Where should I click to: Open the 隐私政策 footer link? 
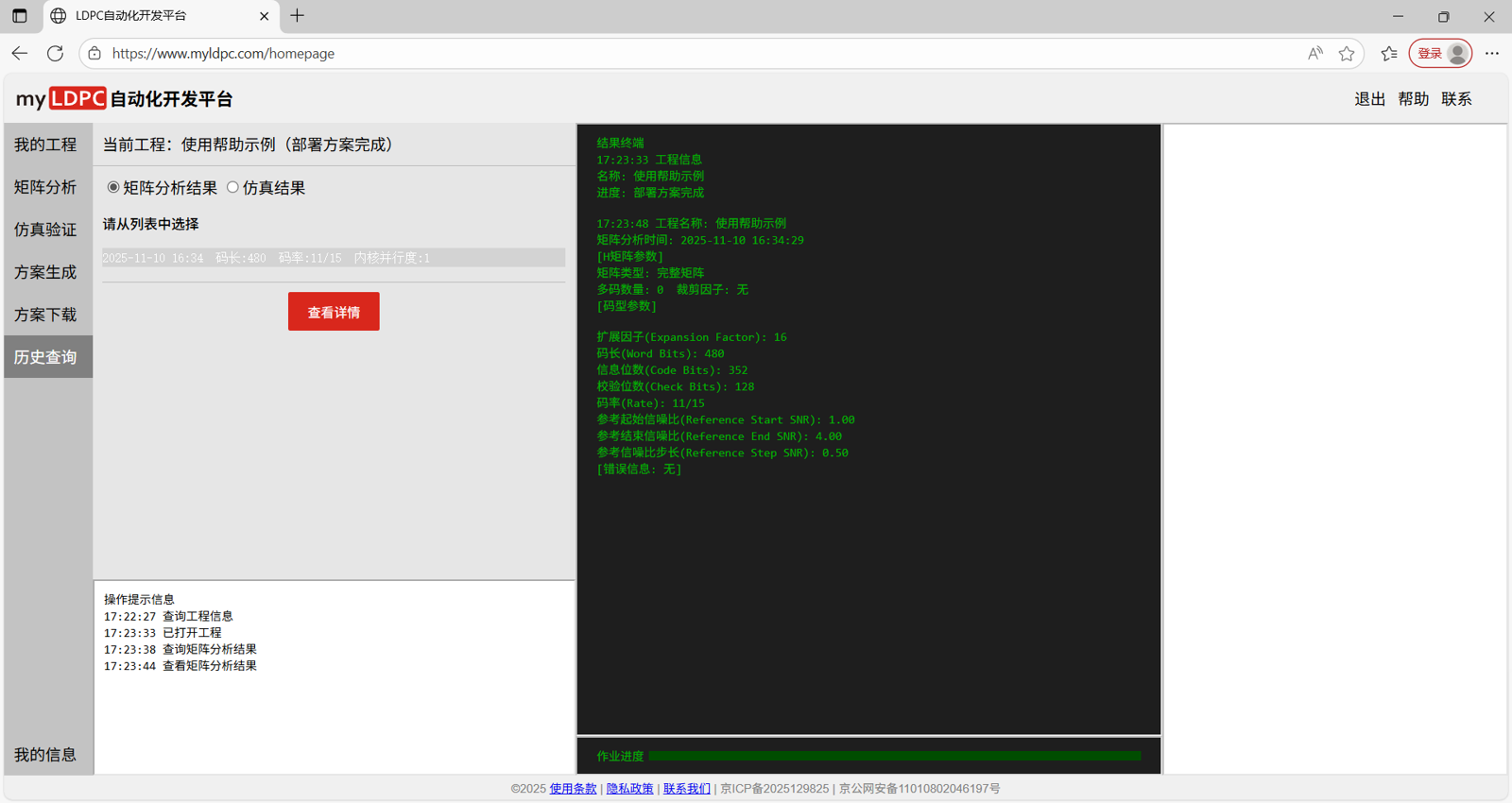629,789
